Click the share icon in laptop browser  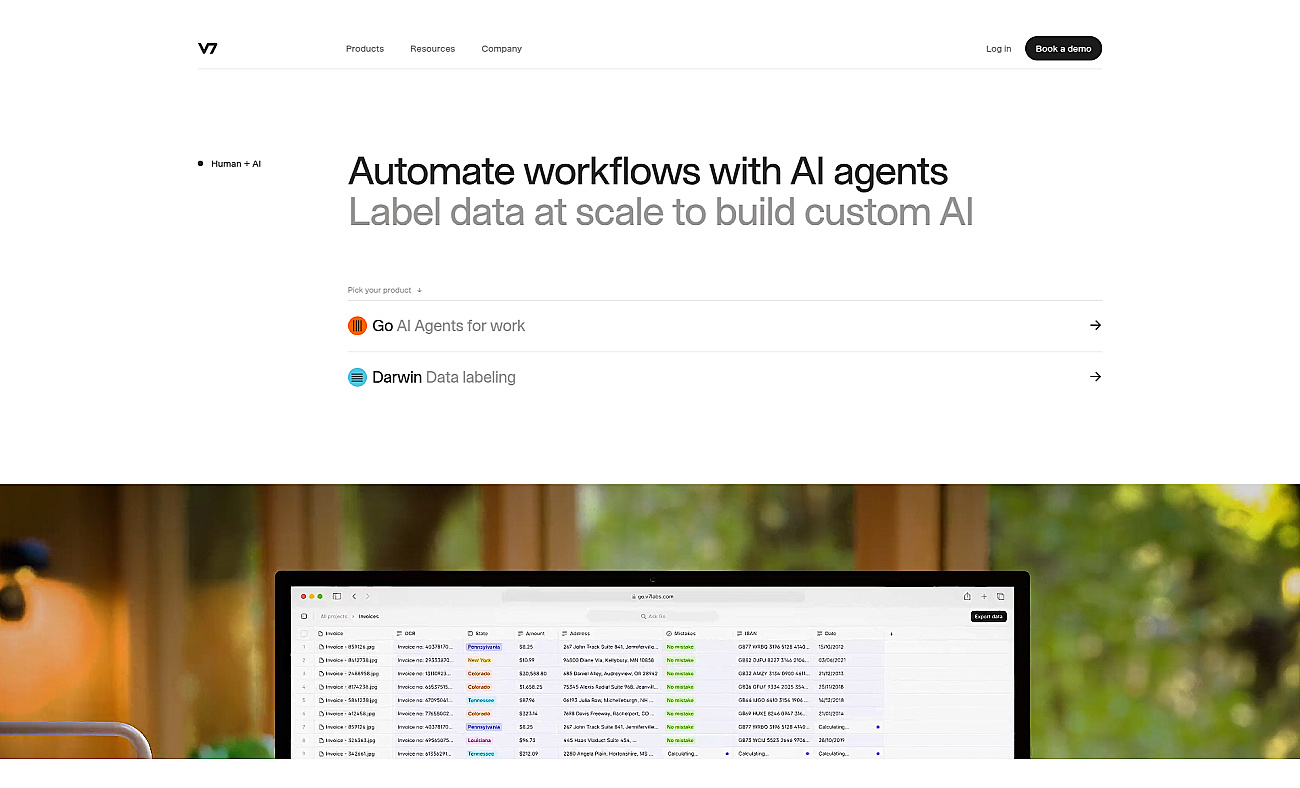coord(967,596)
